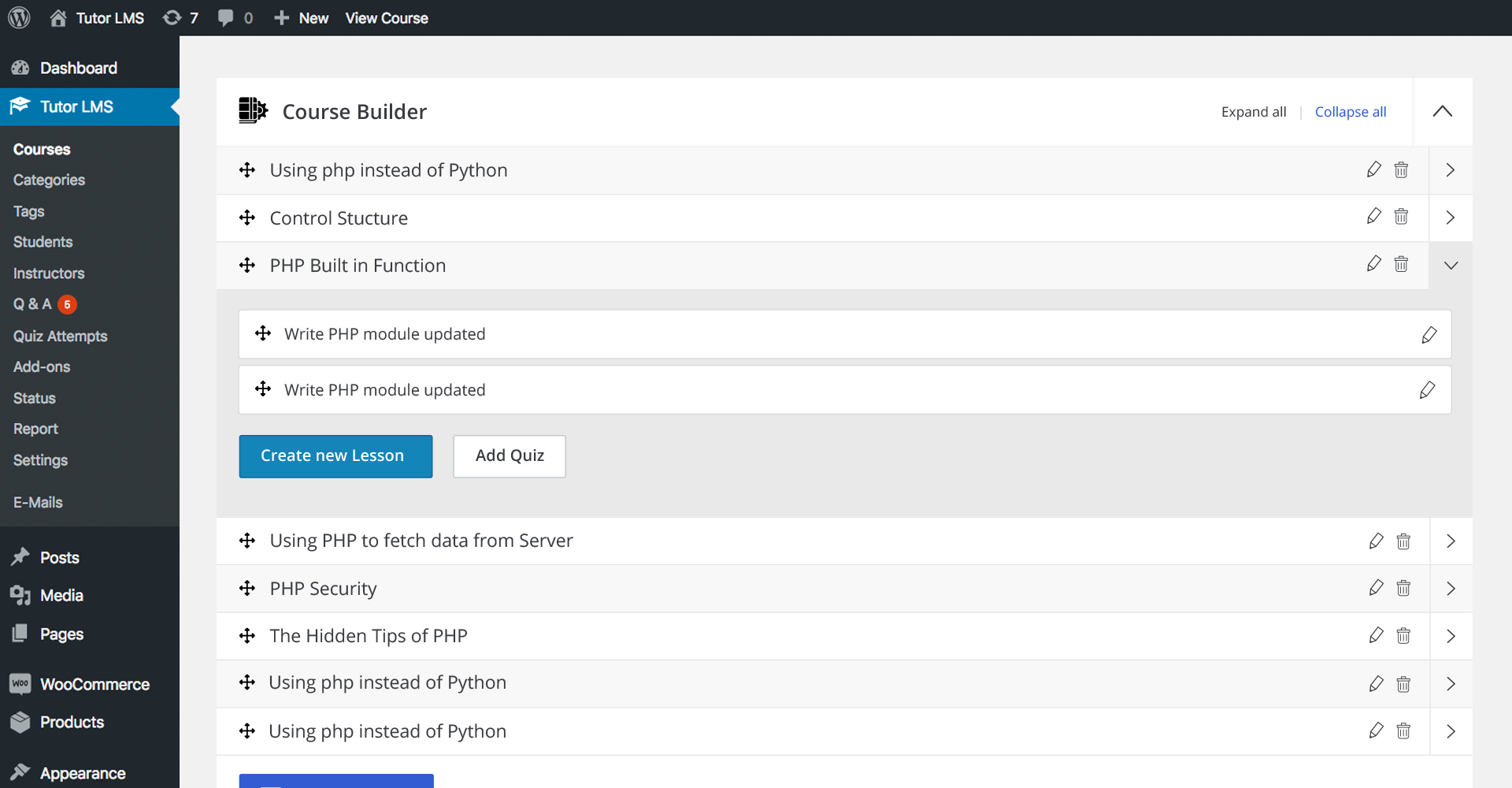The height and width of the screenshot is (788, 1512).
Task: Open the updates icon showing 7
Action: (180, 17)
